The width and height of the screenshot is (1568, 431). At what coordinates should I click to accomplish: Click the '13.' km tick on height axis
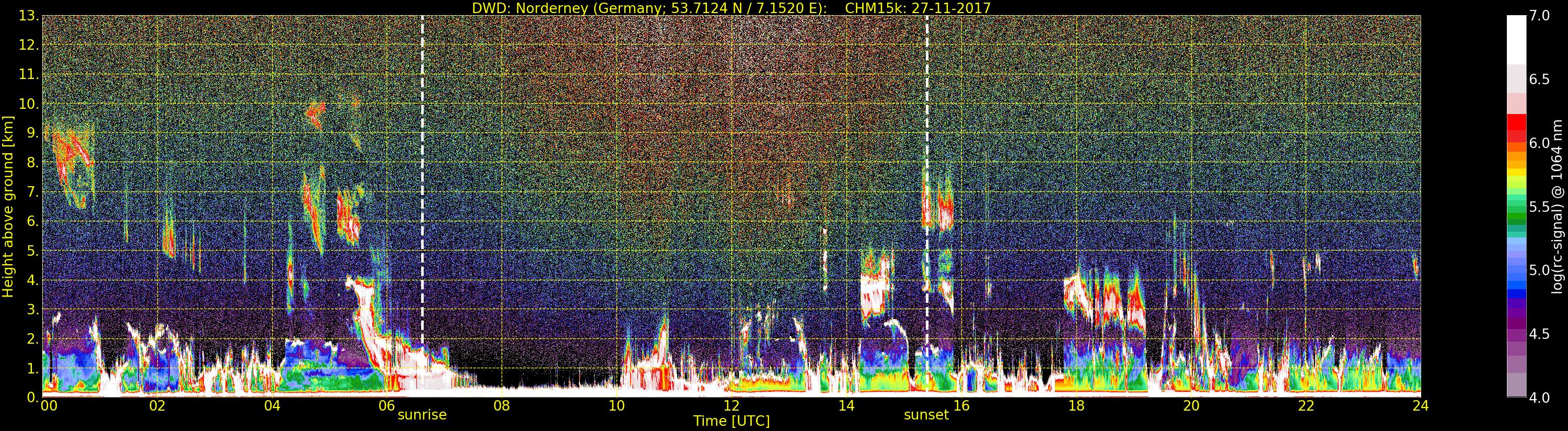(29, 16)
